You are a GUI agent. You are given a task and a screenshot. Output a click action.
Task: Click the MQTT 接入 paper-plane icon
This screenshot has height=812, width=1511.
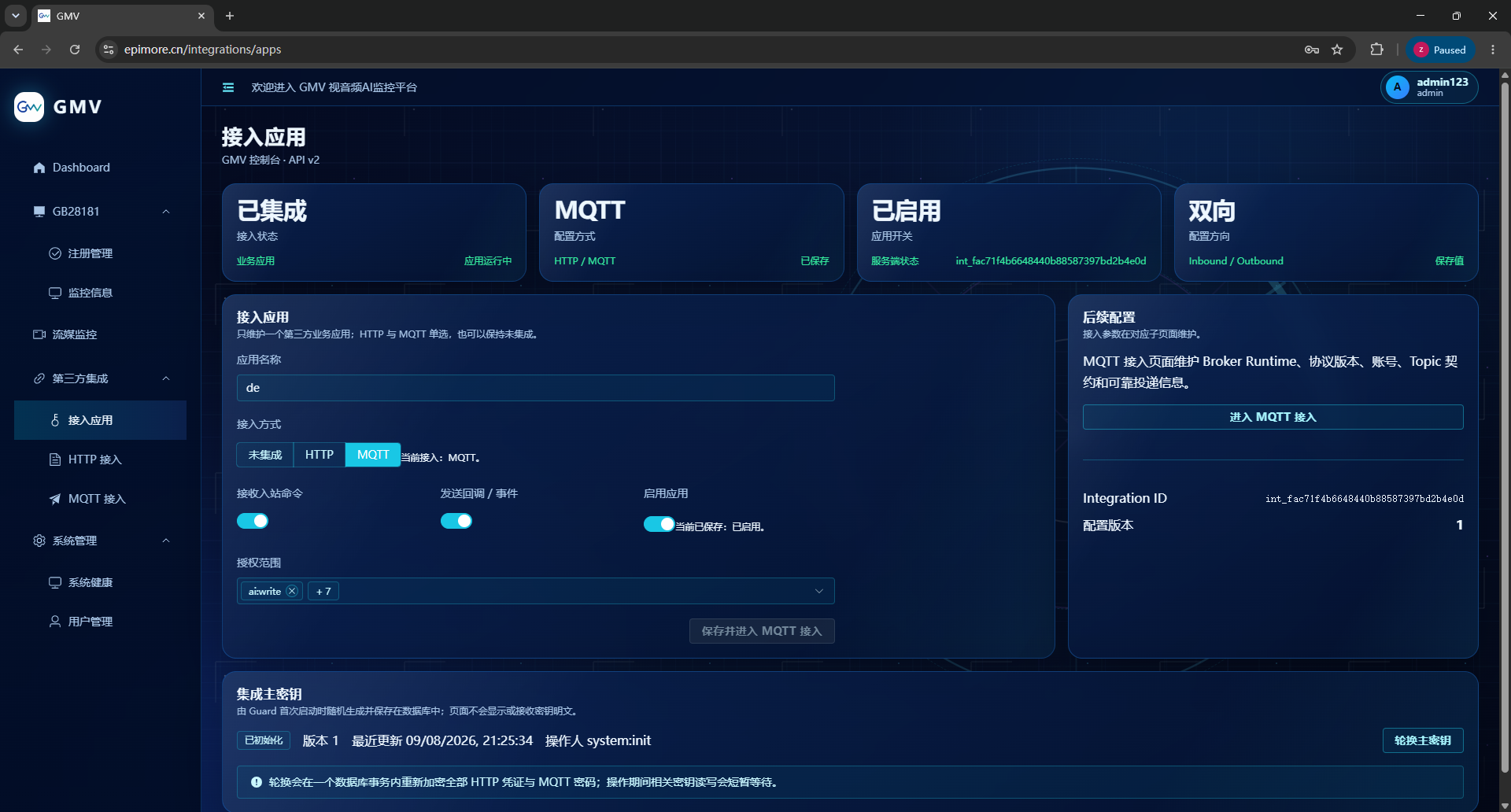point(55,499)
